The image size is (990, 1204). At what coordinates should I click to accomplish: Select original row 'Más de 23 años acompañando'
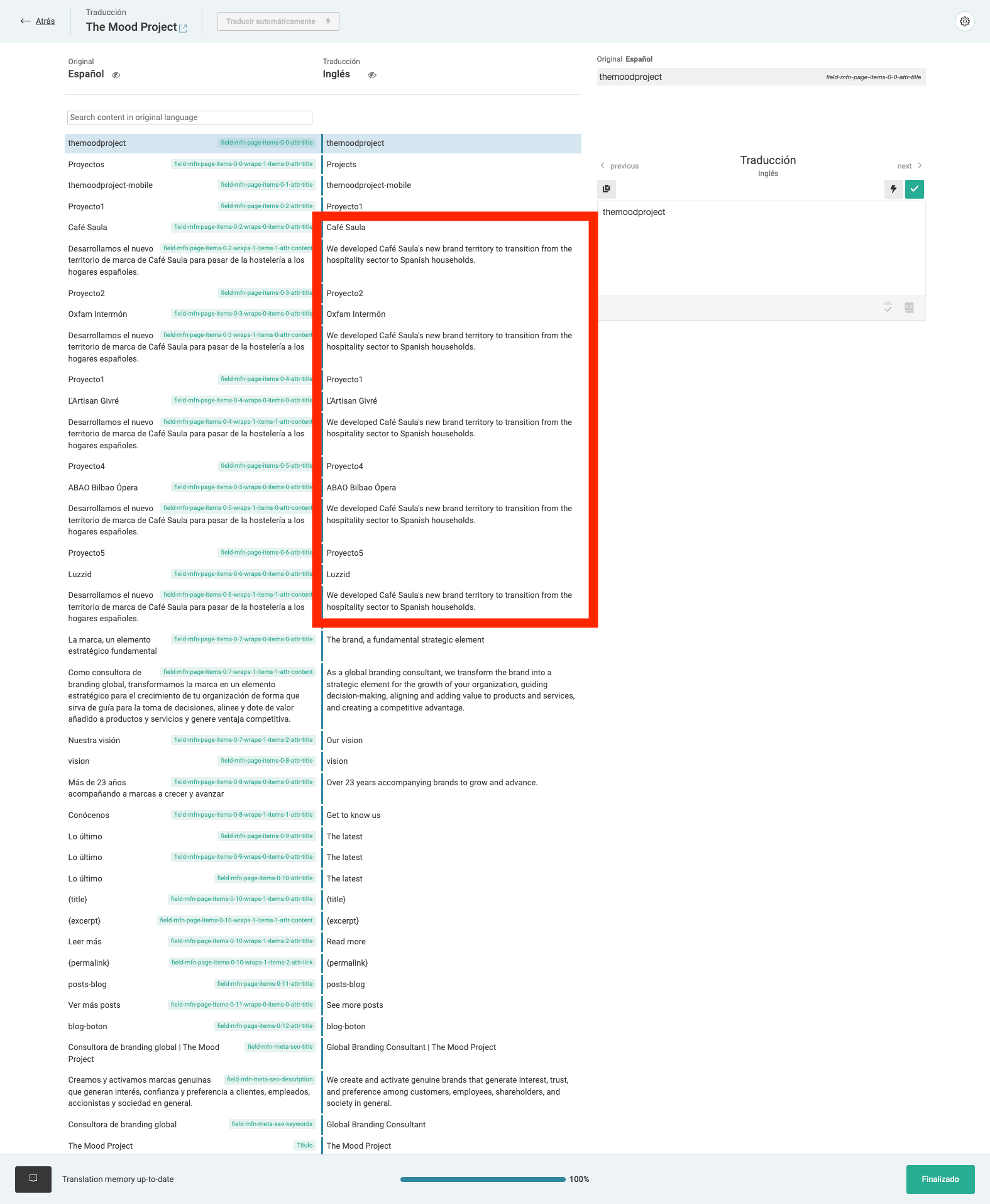(192, 788)
